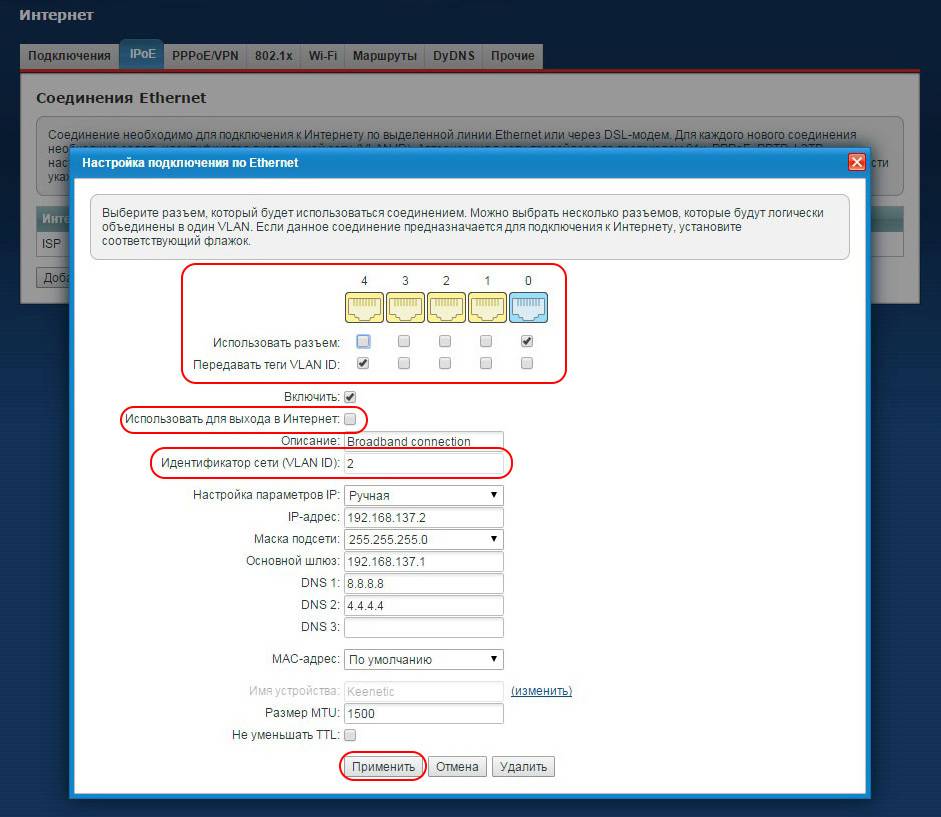Click the 'Интернет' page title

click(x=56, y=15)
